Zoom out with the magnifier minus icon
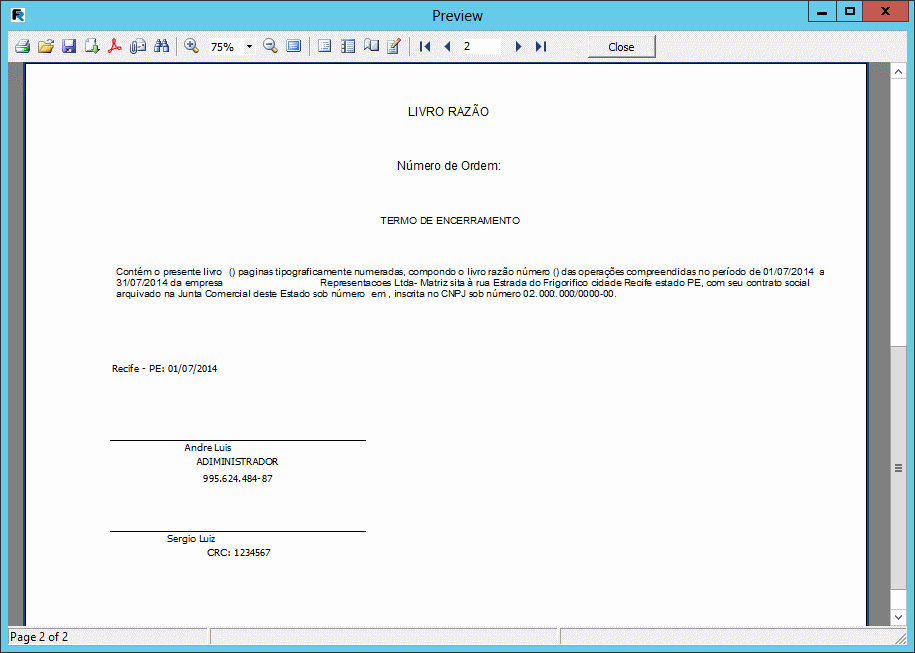Screen dimensions: 915x653 [270, 46]
